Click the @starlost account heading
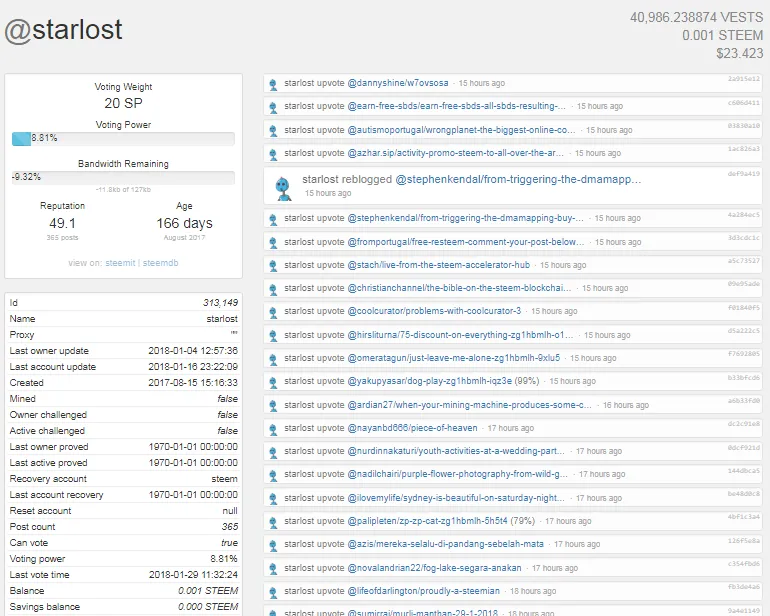Viewport: 770px width, 616px height. 64,30
